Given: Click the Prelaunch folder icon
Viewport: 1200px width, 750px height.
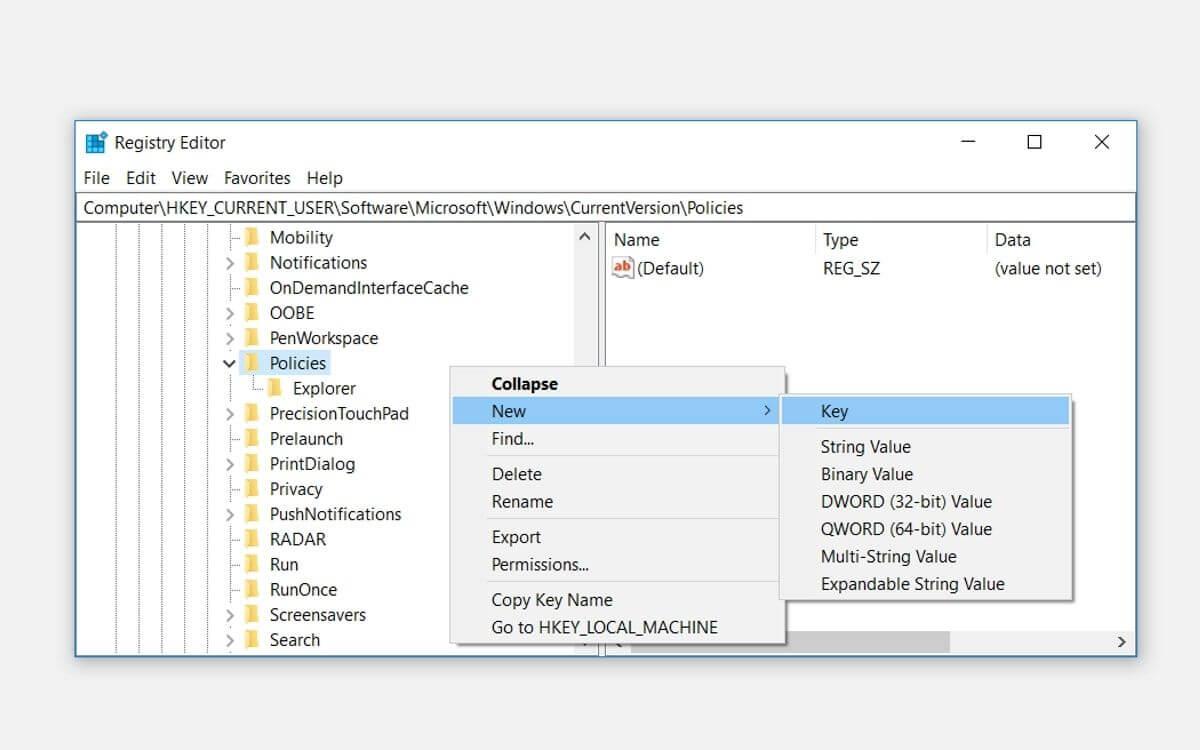Looking at the screenshot, I should tap(252, 438).
